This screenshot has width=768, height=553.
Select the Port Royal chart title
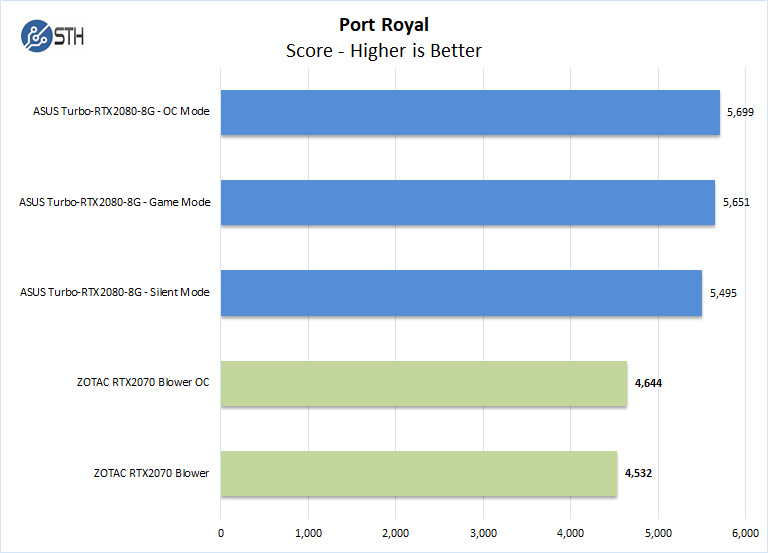384,25
